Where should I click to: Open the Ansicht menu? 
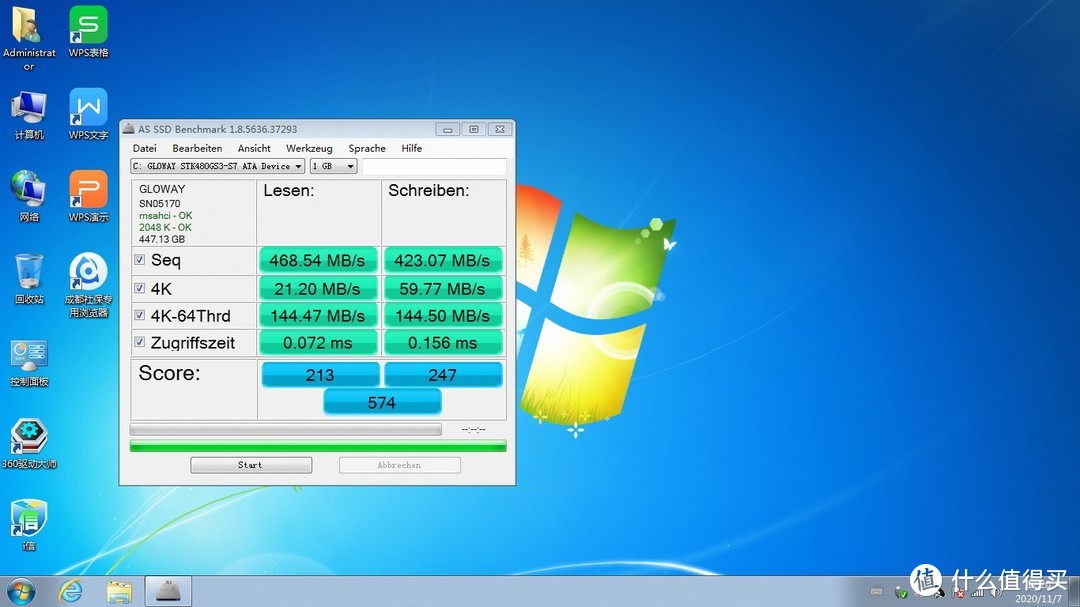click(254, 148)
